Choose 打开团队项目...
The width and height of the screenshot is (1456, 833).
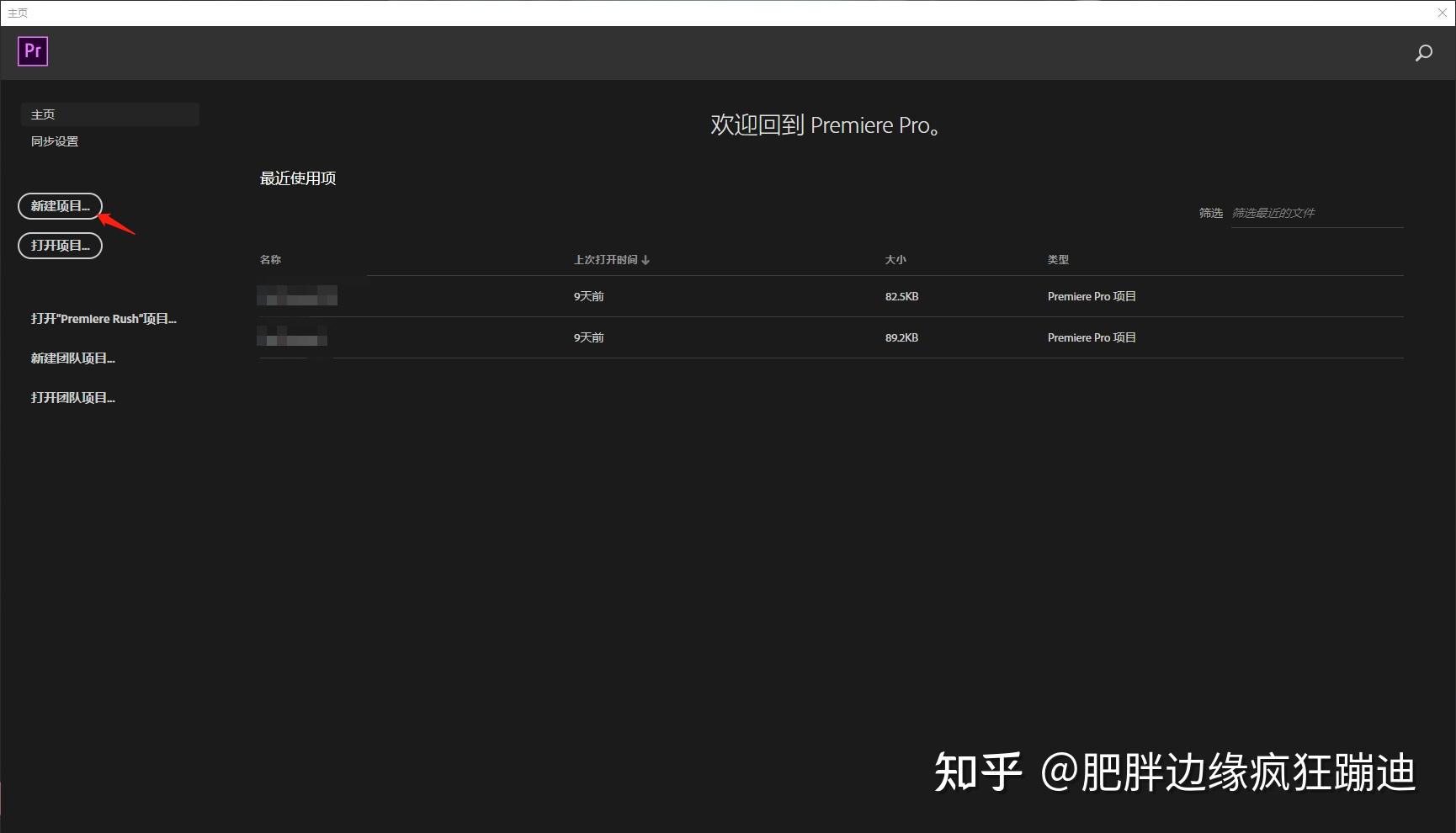pos(73,398)
